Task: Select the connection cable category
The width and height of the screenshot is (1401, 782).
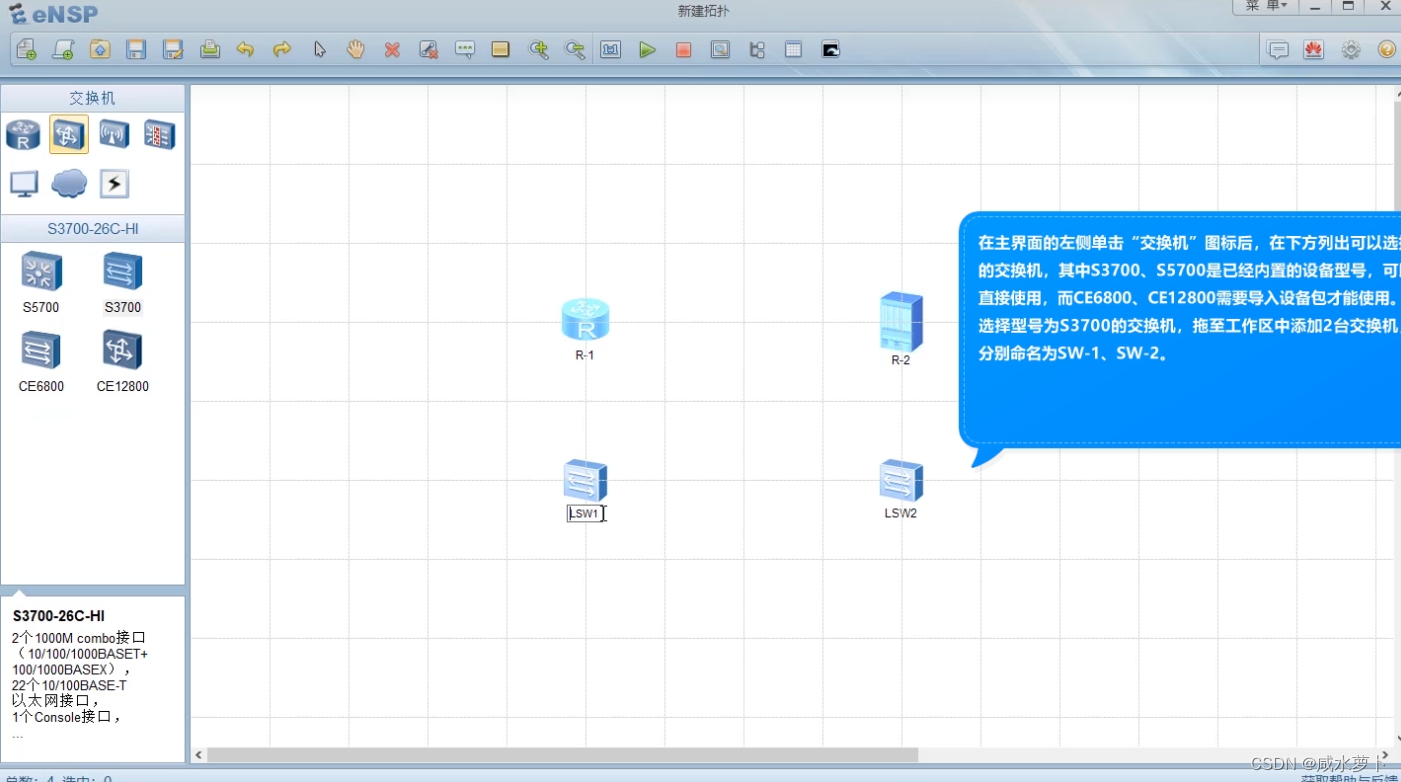Action: point(114,184)
